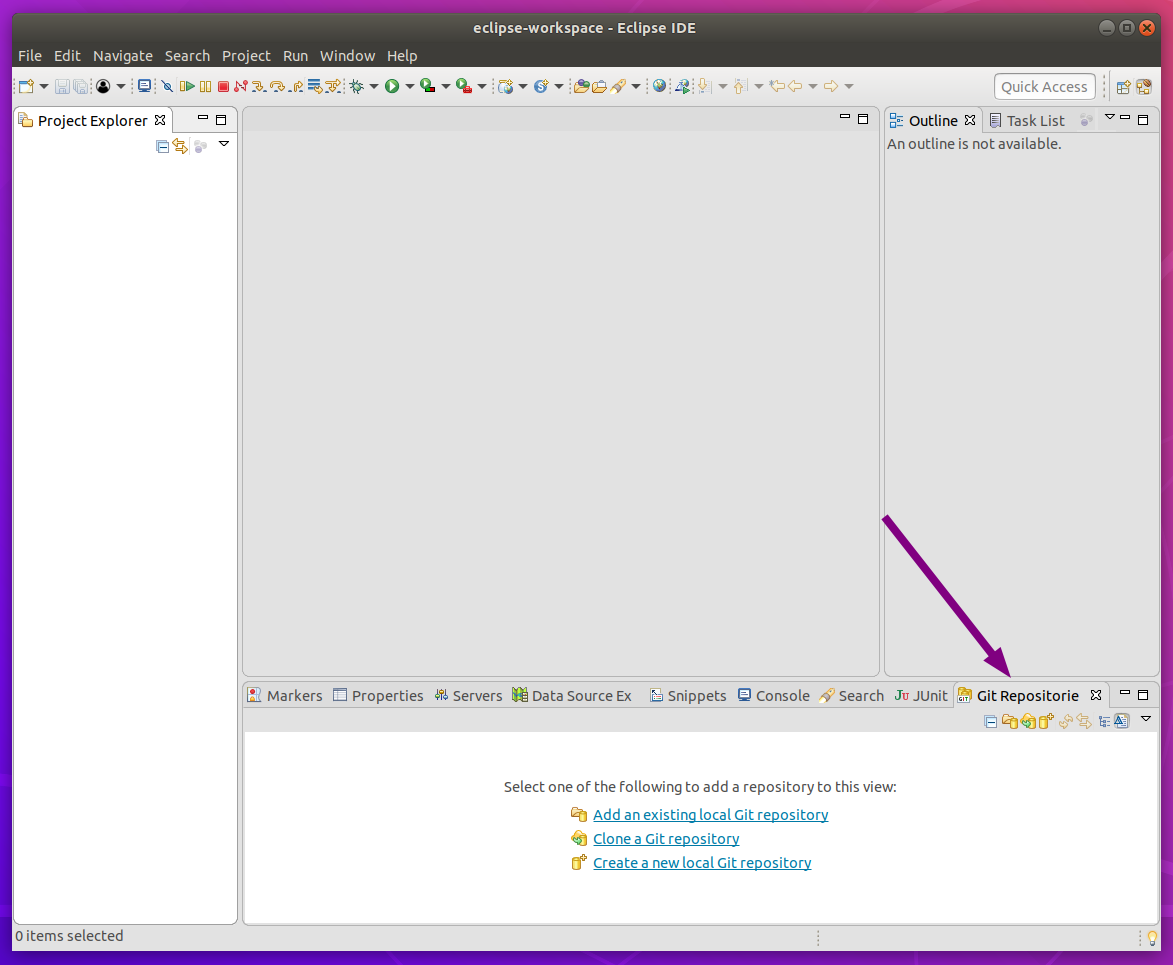This screenshot has width=1173, height=965.
Task: Open the Window menu
Action: pyautogui.click(x=347, y=56)
